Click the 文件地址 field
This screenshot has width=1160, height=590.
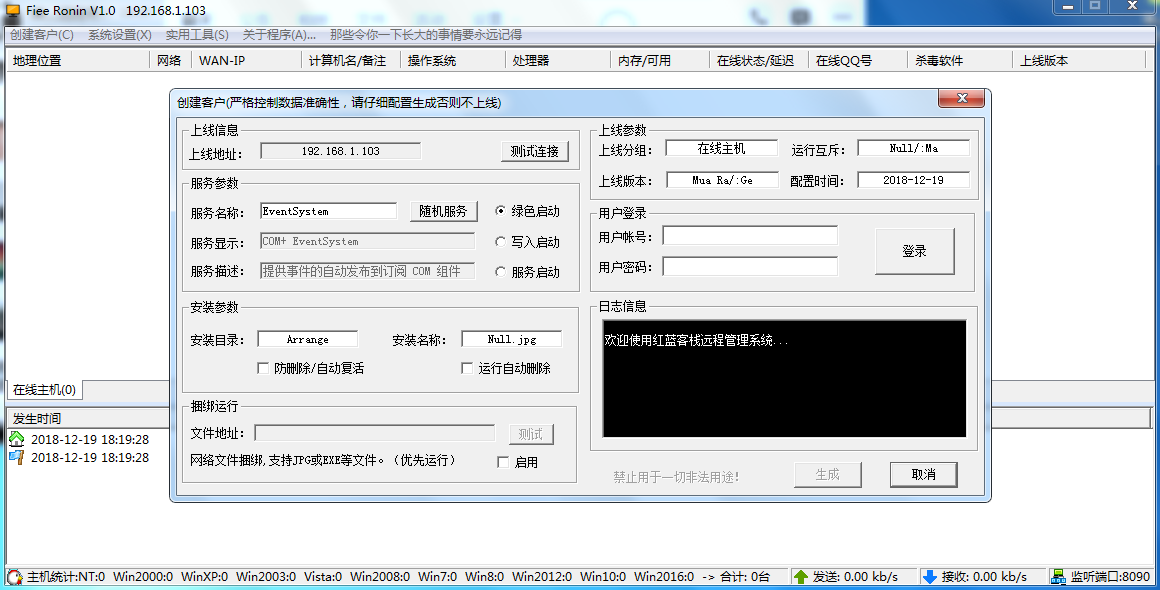tap(375, 433)
